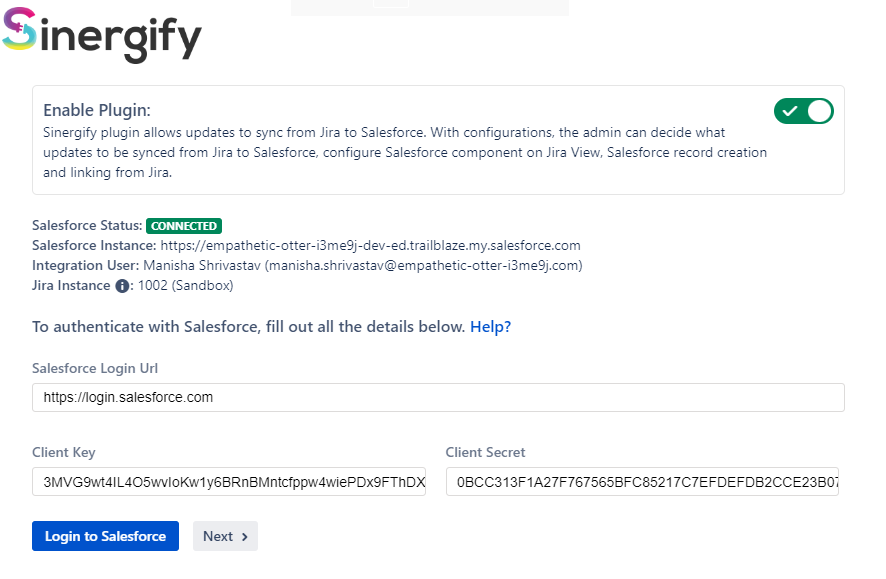Click the Enable Plugin heading
The height and width of the screenshot is (579, 886).
(x=97, y=110)
